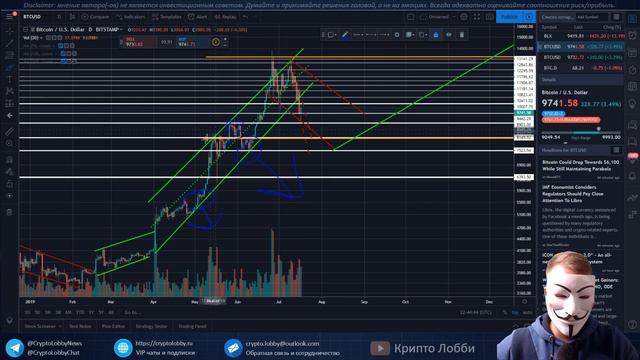Select the text annotation tool
The height and width of the screenshot is (360, 640).
point(9,79)
